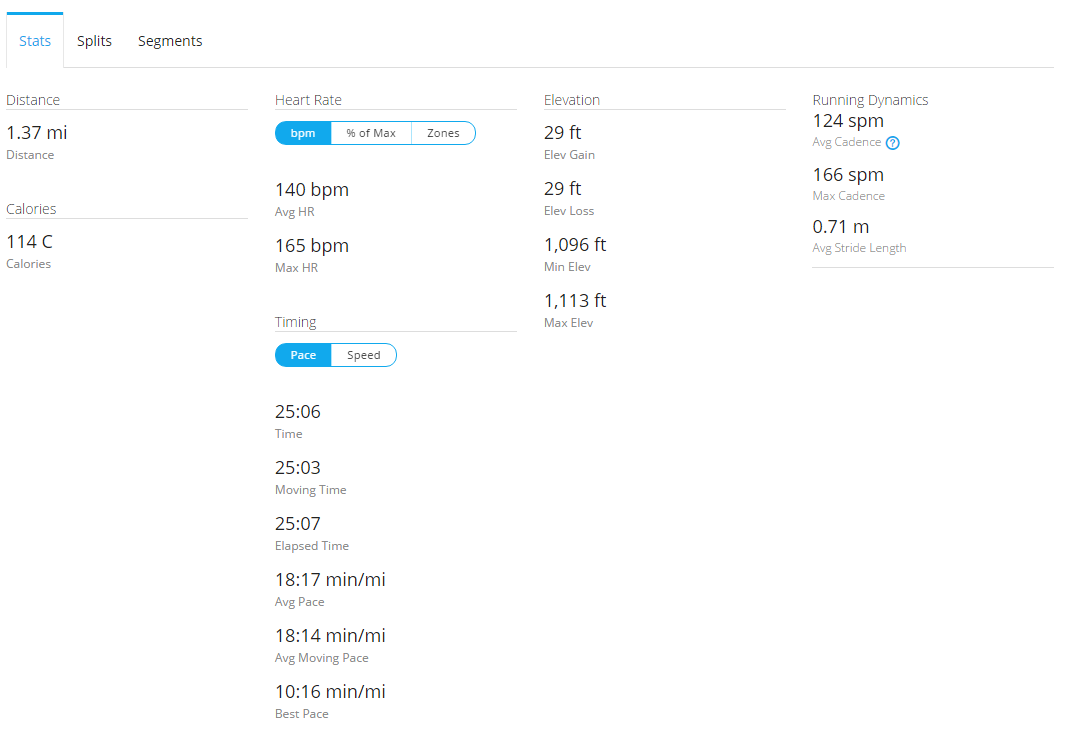Click the 1.37 mi distance value
1069x746 pixels.
click(x=37, y=132)
